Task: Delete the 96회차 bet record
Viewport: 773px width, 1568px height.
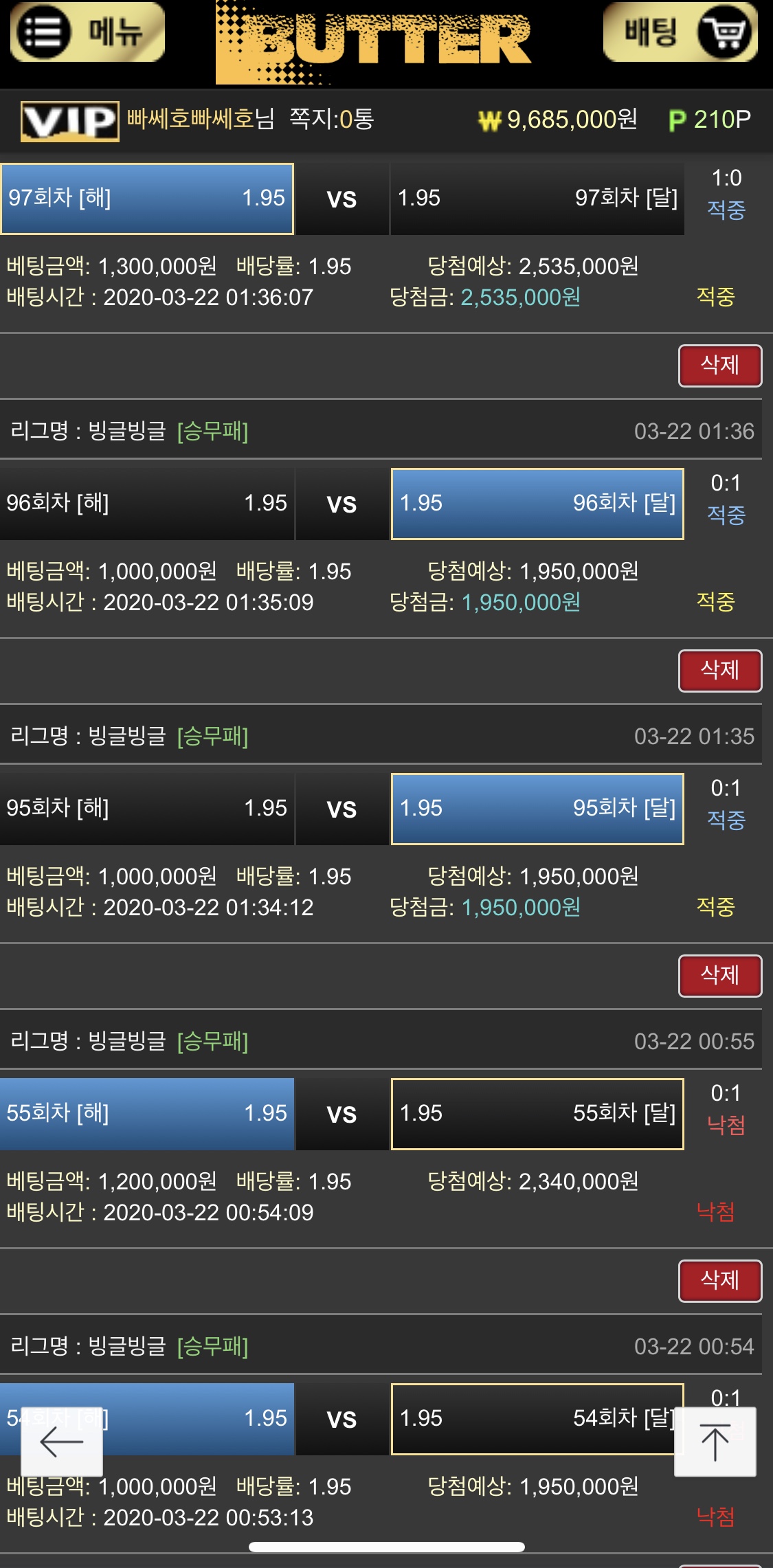Action: 719,671
